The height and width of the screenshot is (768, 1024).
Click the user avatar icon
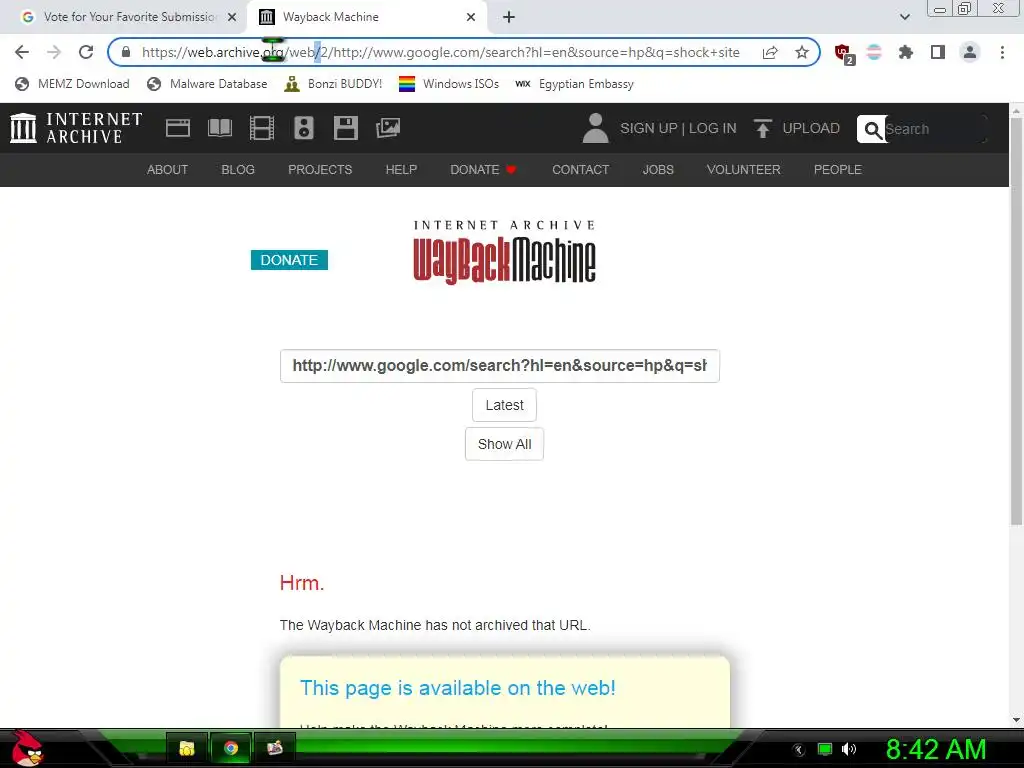(595, 128)
